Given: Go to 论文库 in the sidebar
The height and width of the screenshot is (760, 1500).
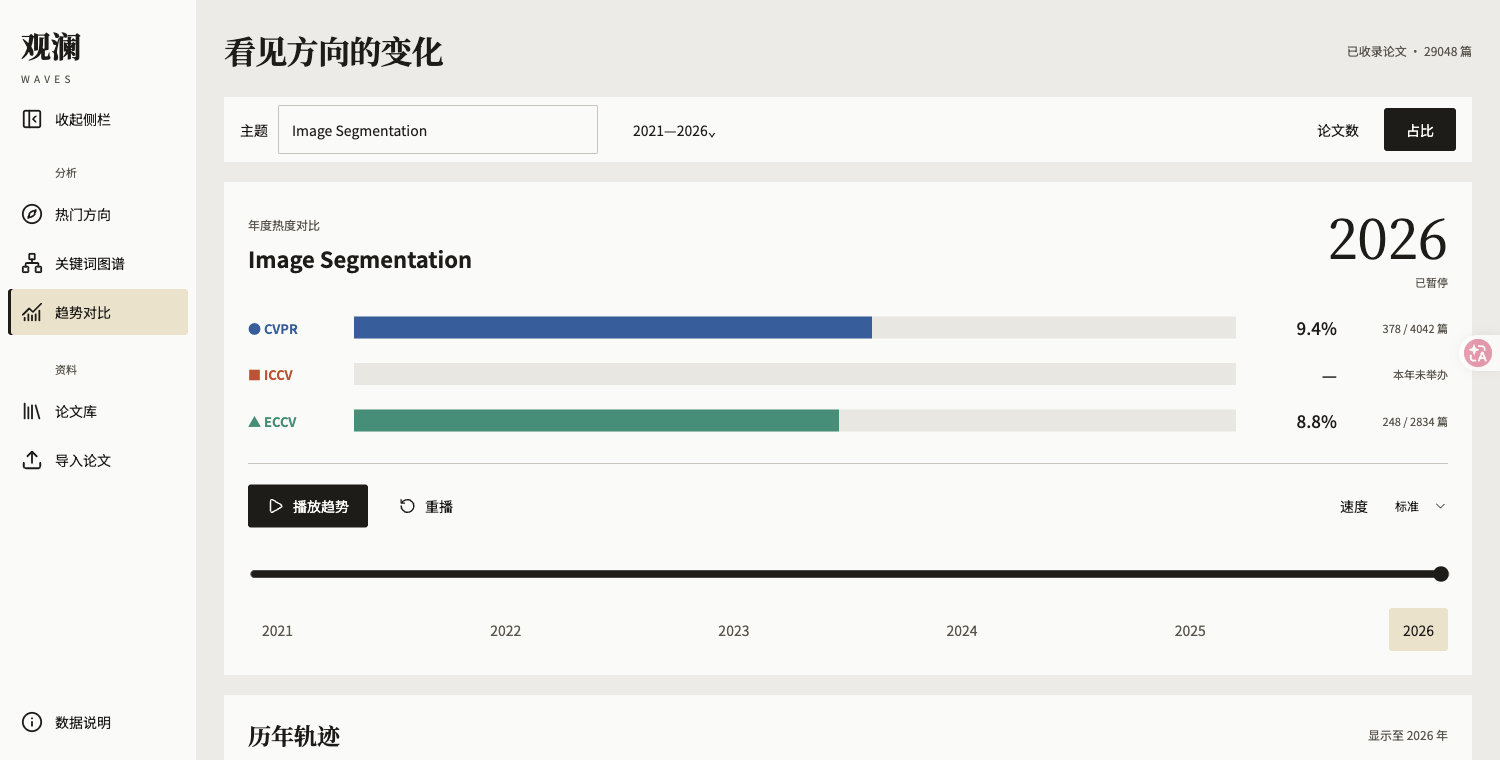Looking at the screenshot, I should tap(98, 412).
